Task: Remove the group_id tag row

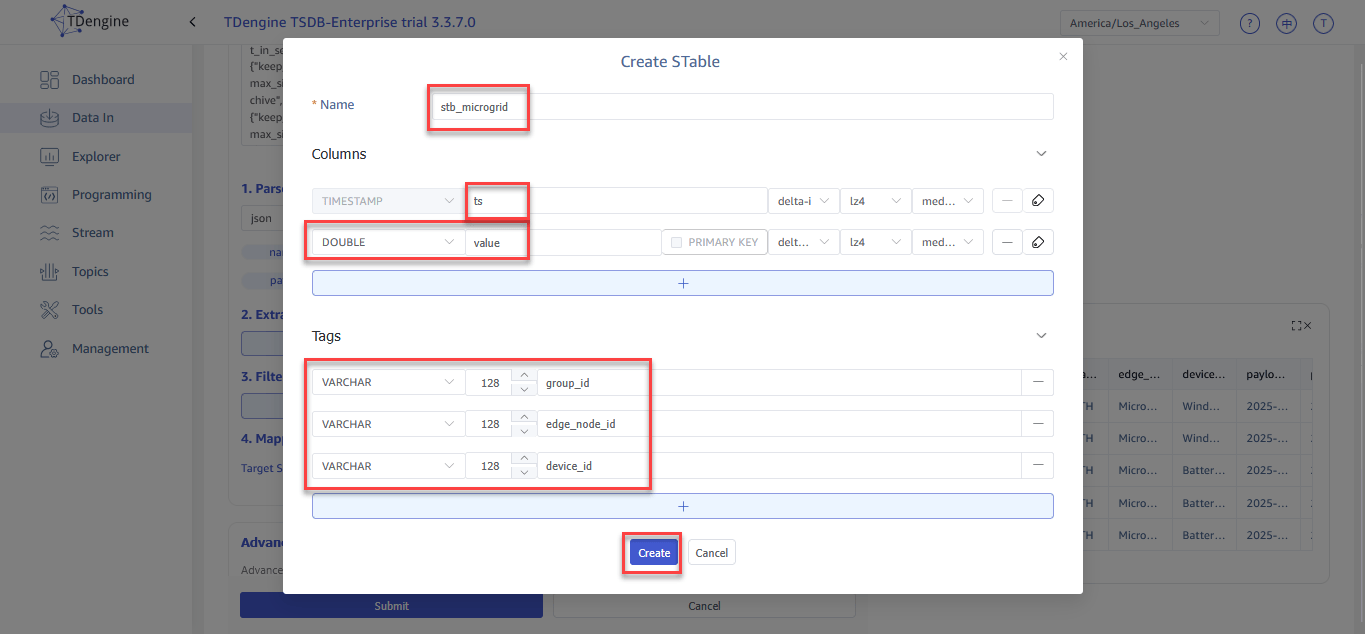Action: click(x=1037, y=382)
